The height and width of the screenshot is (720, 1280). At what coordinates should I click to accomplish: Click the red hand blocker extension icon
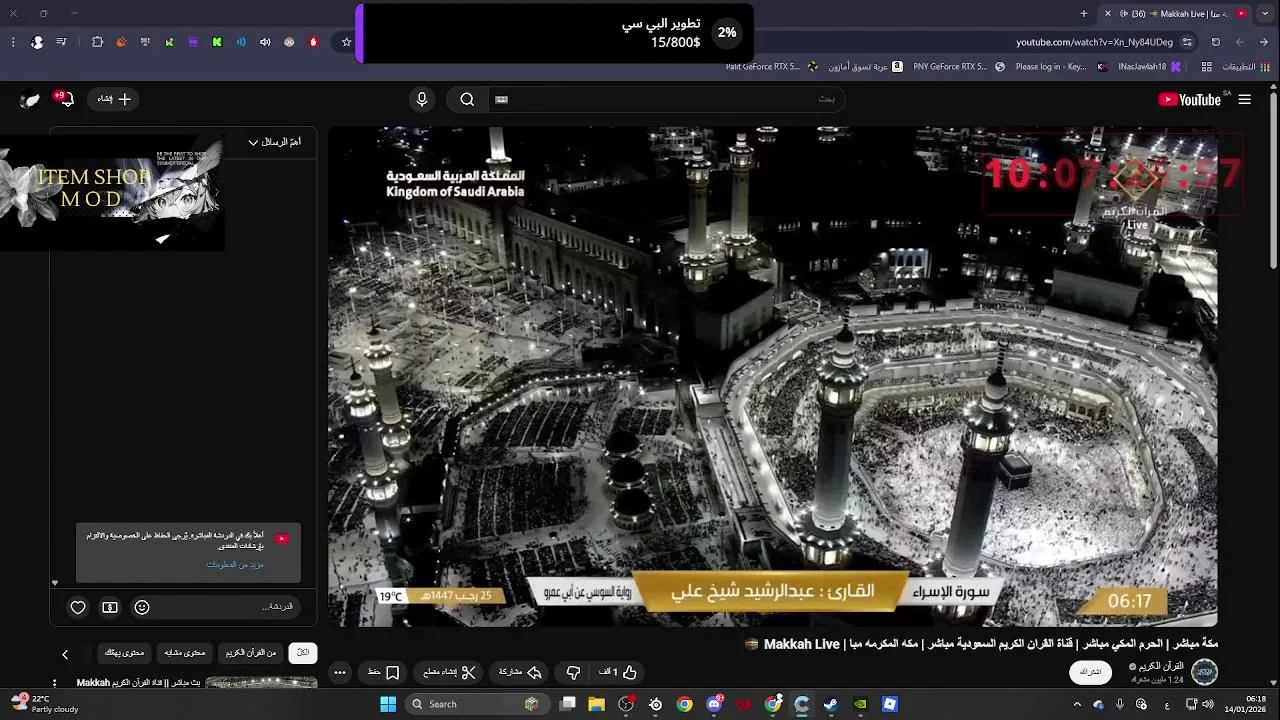tap(313, 42)
